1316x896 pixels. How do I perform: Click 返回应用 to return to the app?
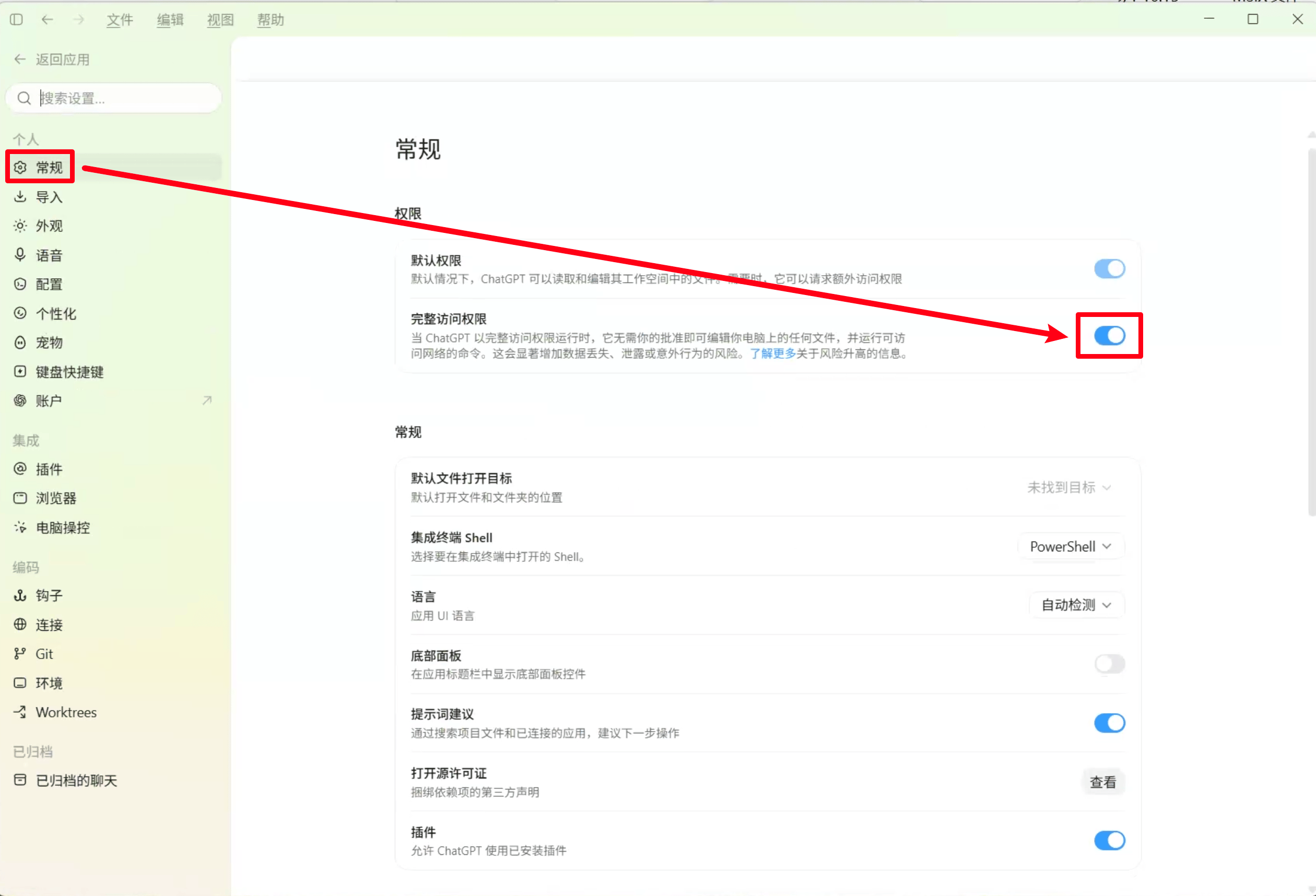(62, 60)
